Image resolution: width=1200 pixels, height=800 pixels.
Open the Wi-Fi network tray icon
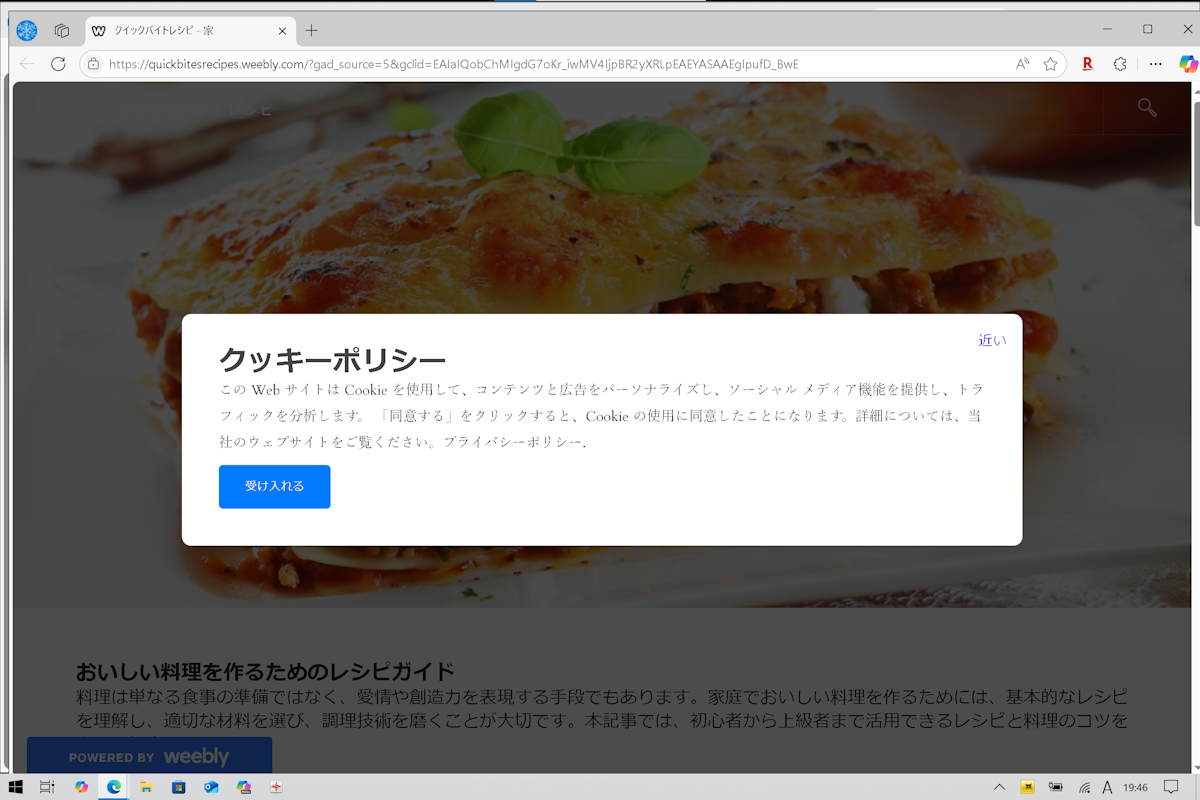(x=1084, y=787)
